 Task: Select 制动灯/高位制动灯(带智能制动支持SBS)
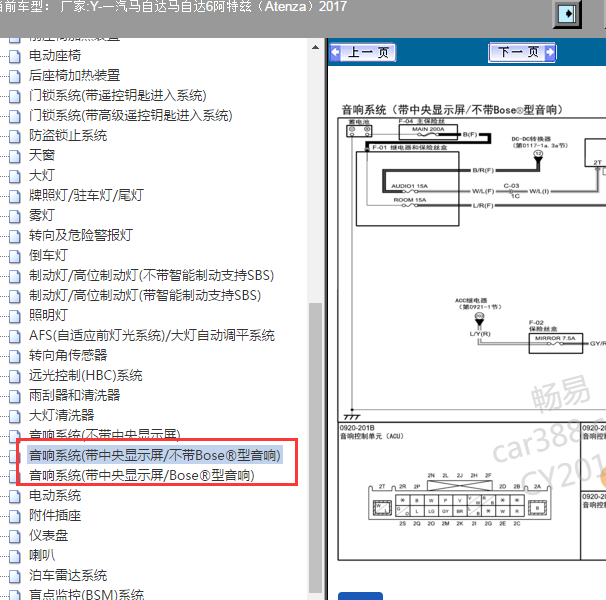click(145, 296)
